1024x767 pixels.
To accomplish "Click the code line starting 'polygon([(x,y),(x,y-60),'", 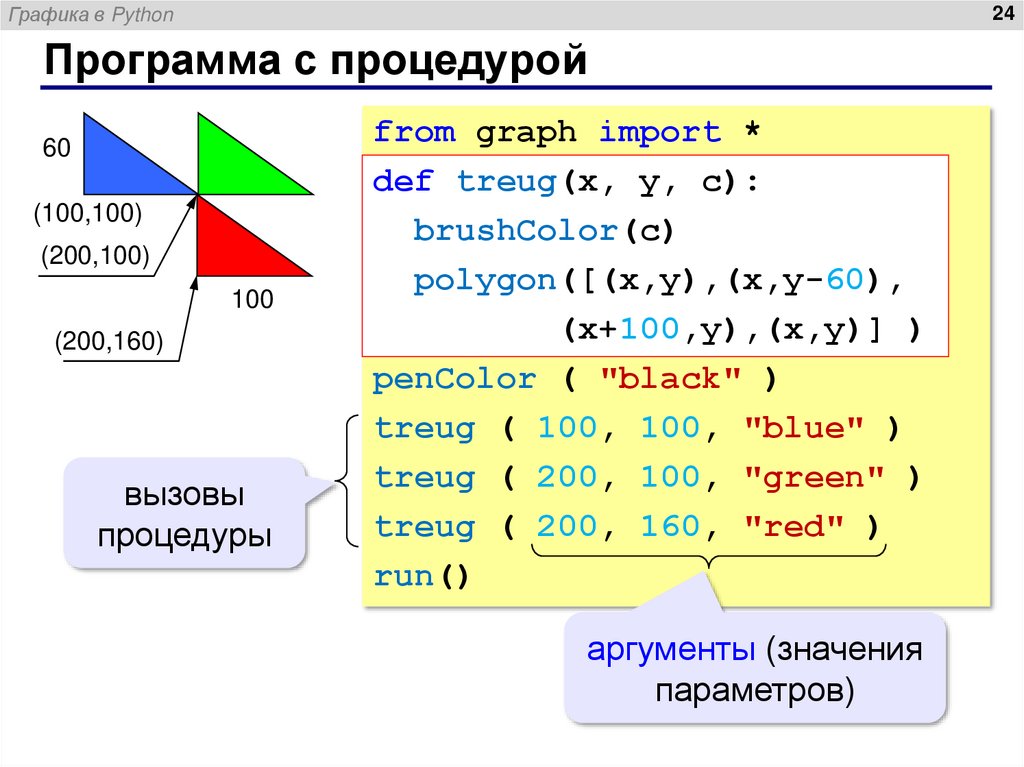I will click(657, 280).
